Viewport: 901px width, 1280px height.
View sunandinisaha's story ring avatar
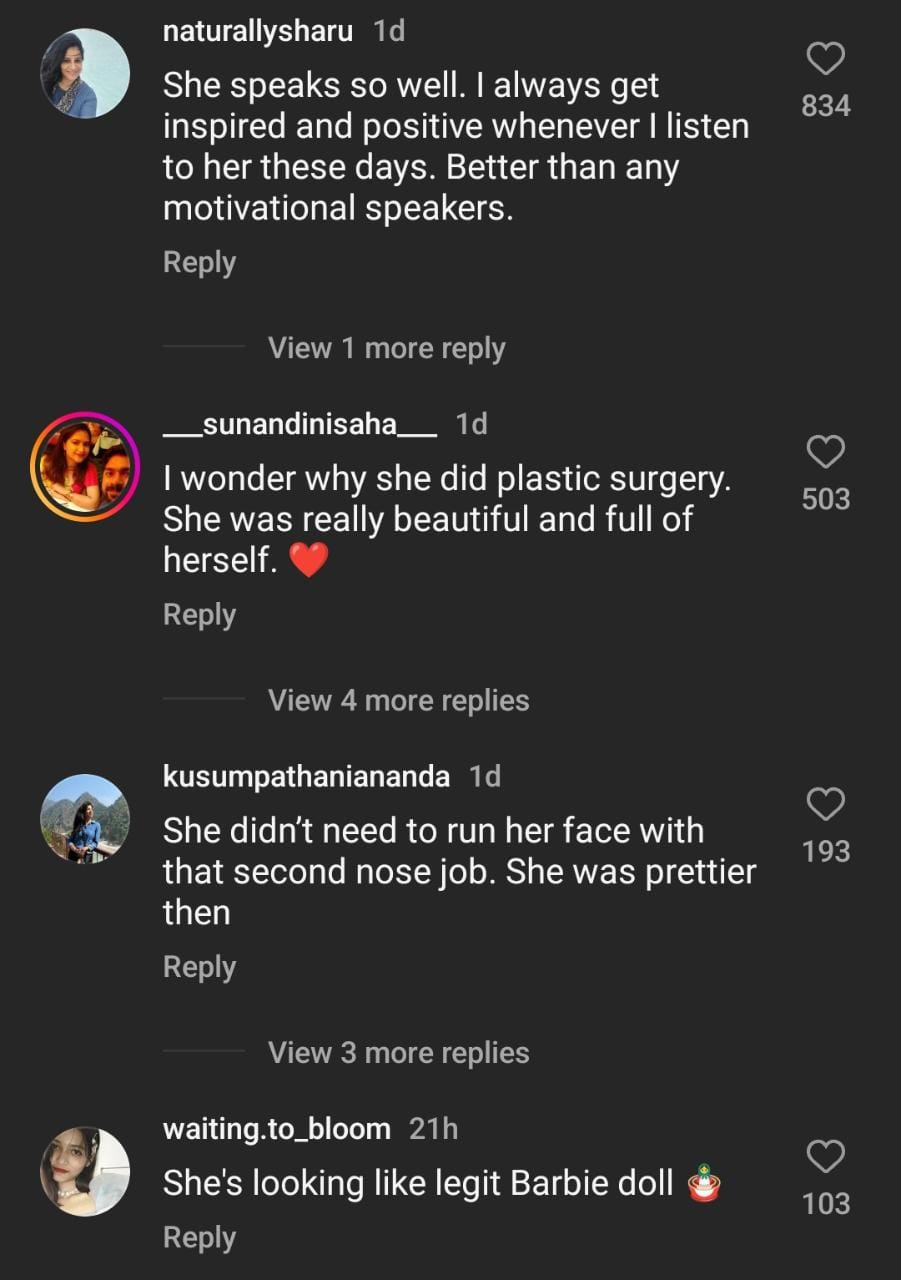click(85, 466)
